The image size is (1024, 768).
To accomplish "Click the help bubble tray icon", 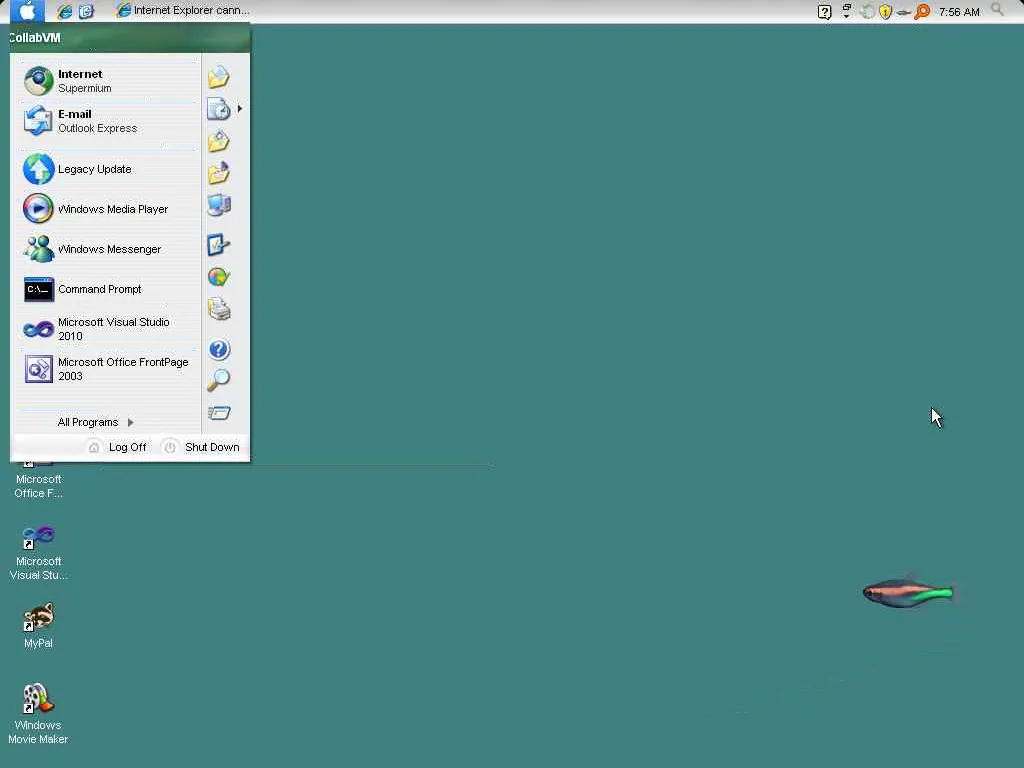I will pos(824,11).
